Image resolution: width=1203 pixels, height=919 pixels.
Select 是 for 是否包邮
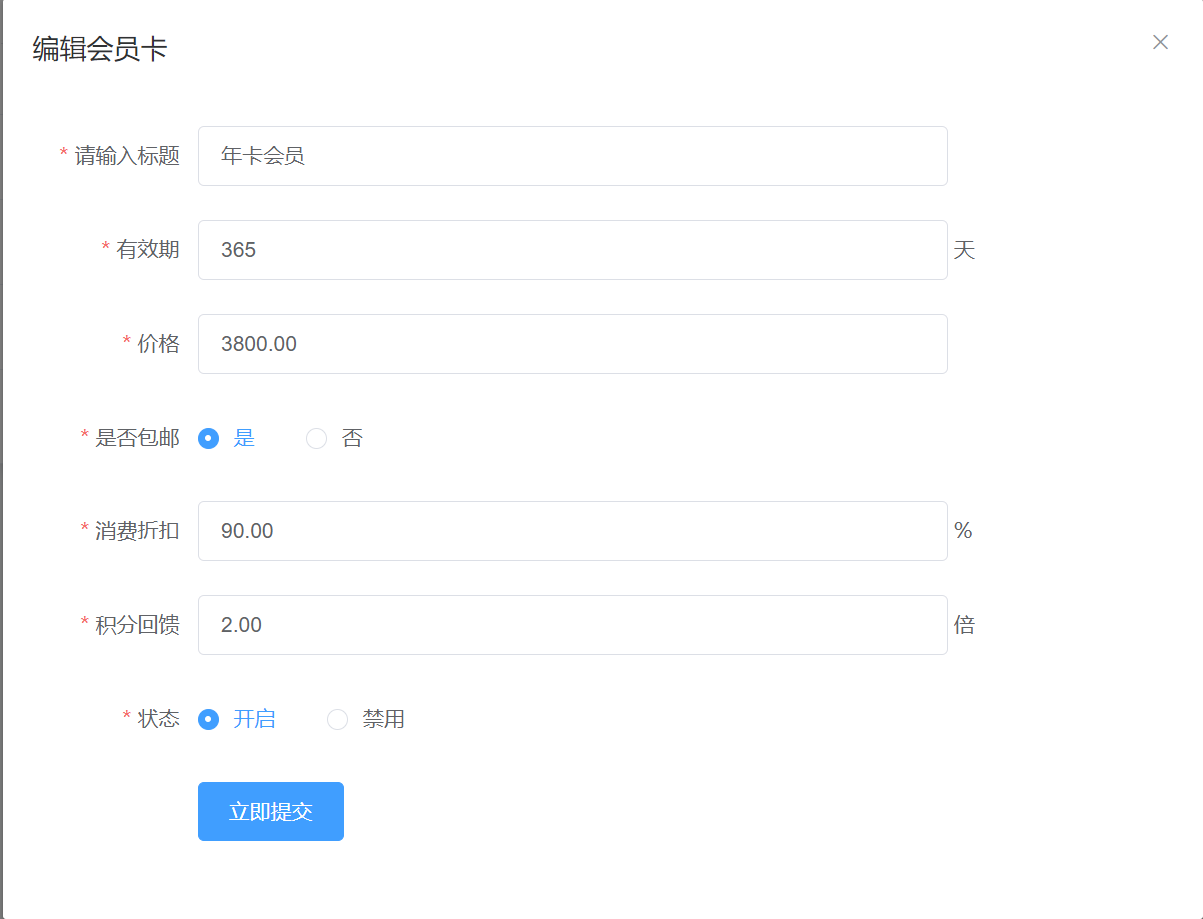(227, 438)
